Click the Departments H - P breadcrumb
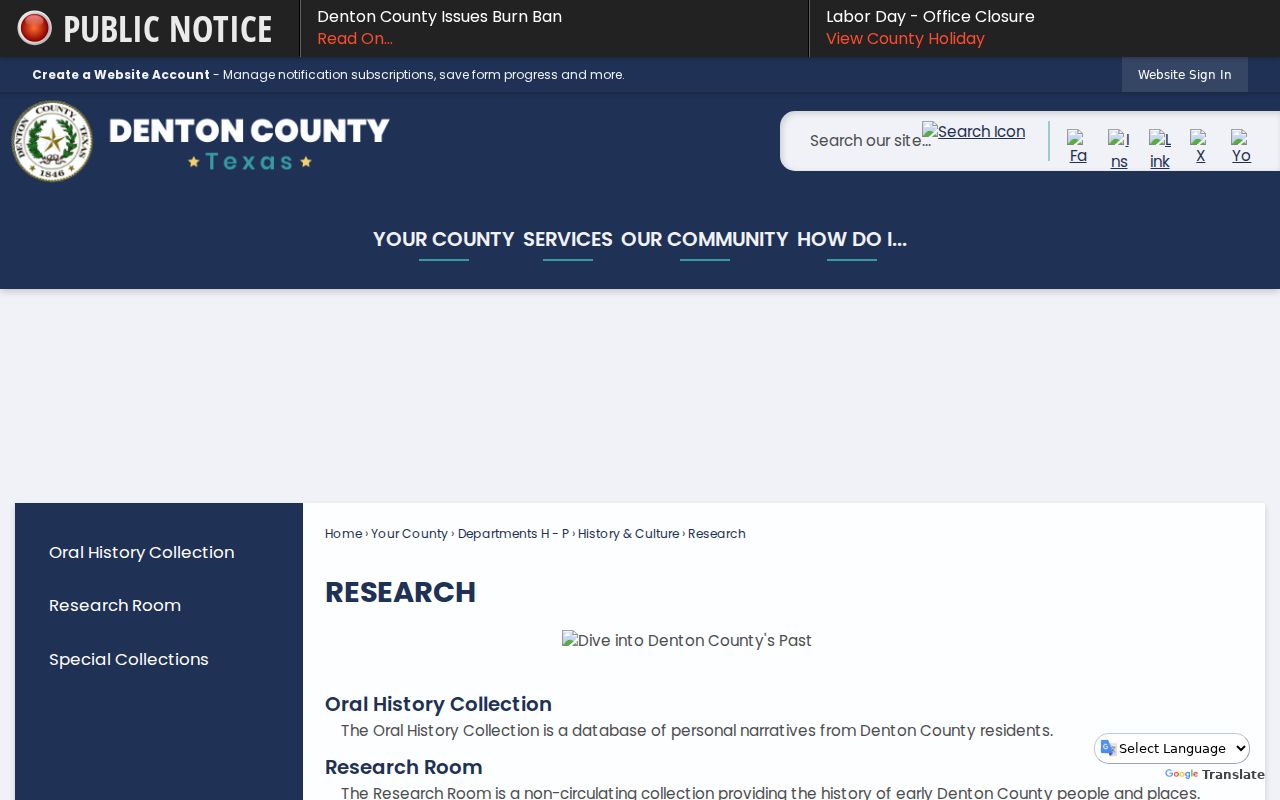Image resolution: width=1280 pixels, height=800 pixels. pyautogui.click(x=513, y=534)
